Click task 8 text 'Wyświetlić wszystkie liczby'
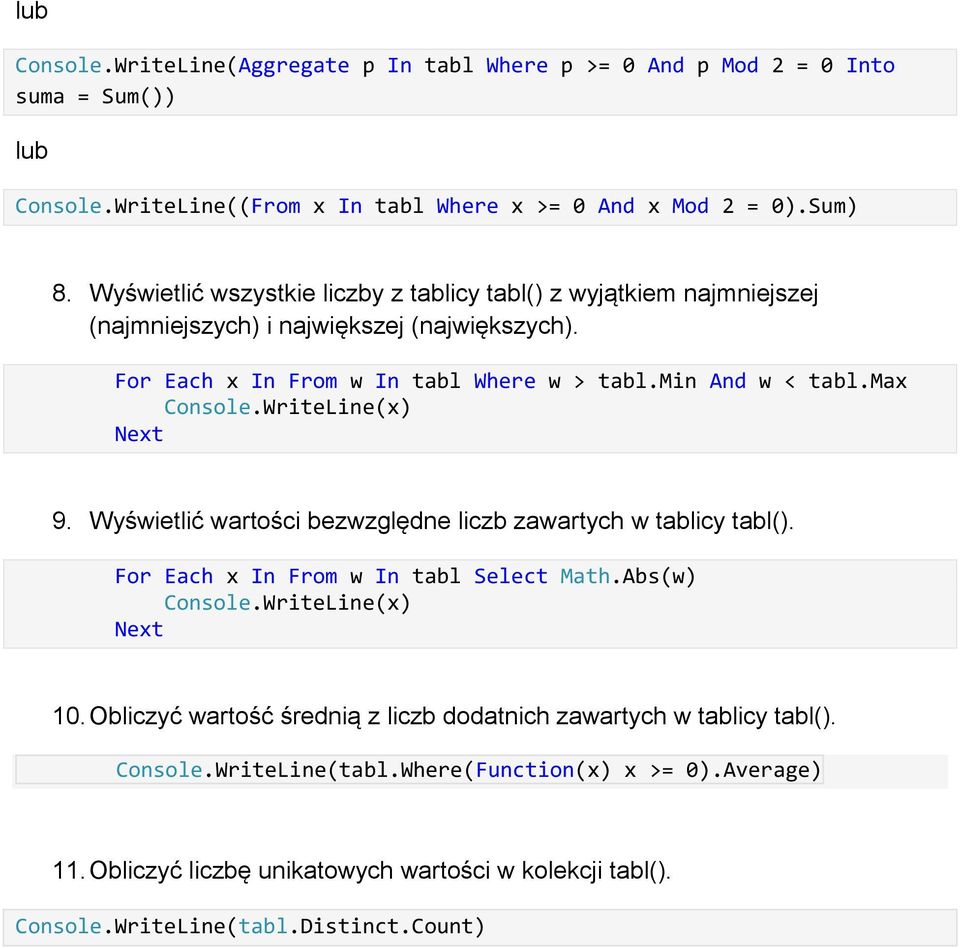This screenshot has width=960, height=948. (x=236, y=293)
